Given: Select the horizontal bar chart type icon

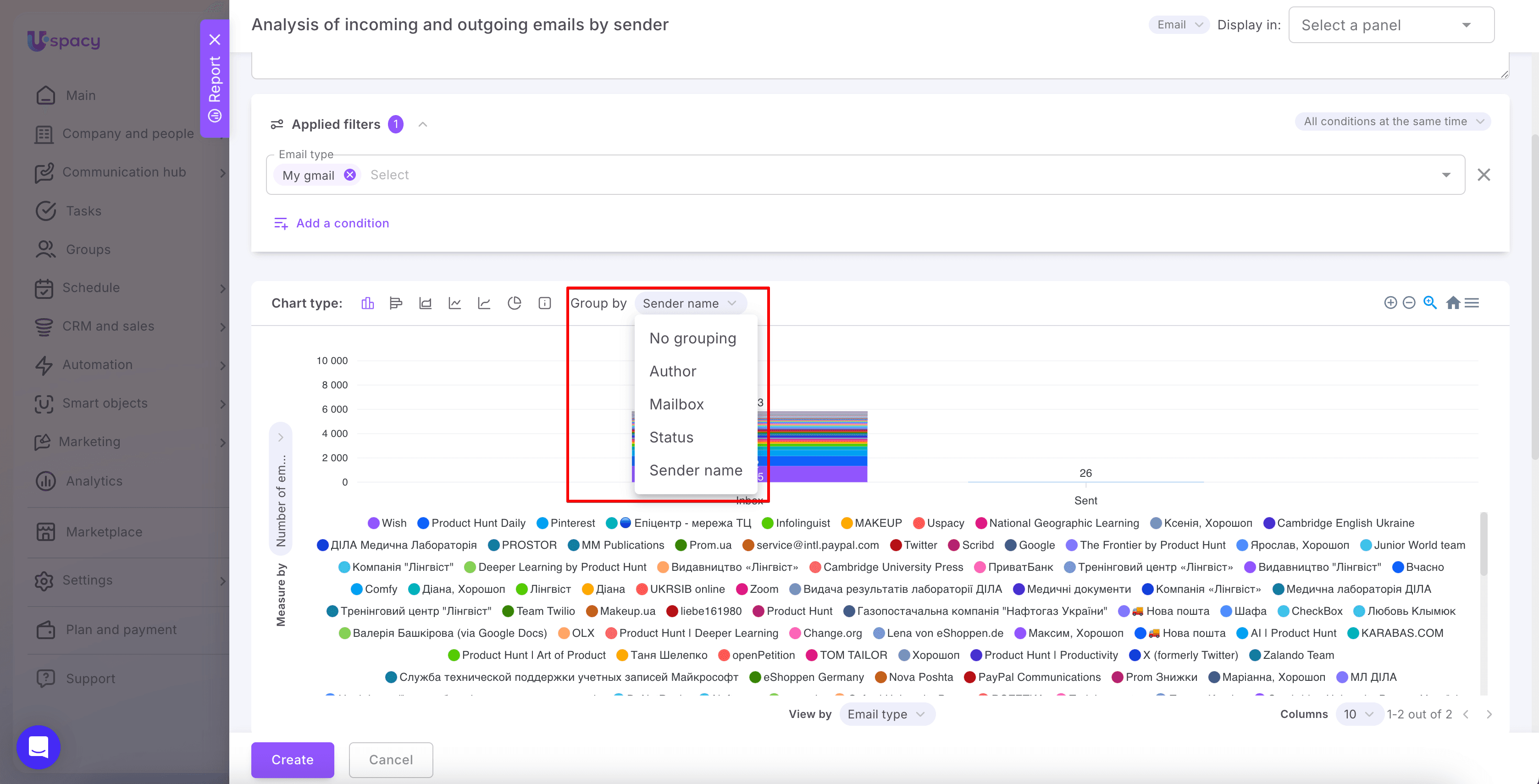Looking at the screenshot, I should tap(395, 304).
